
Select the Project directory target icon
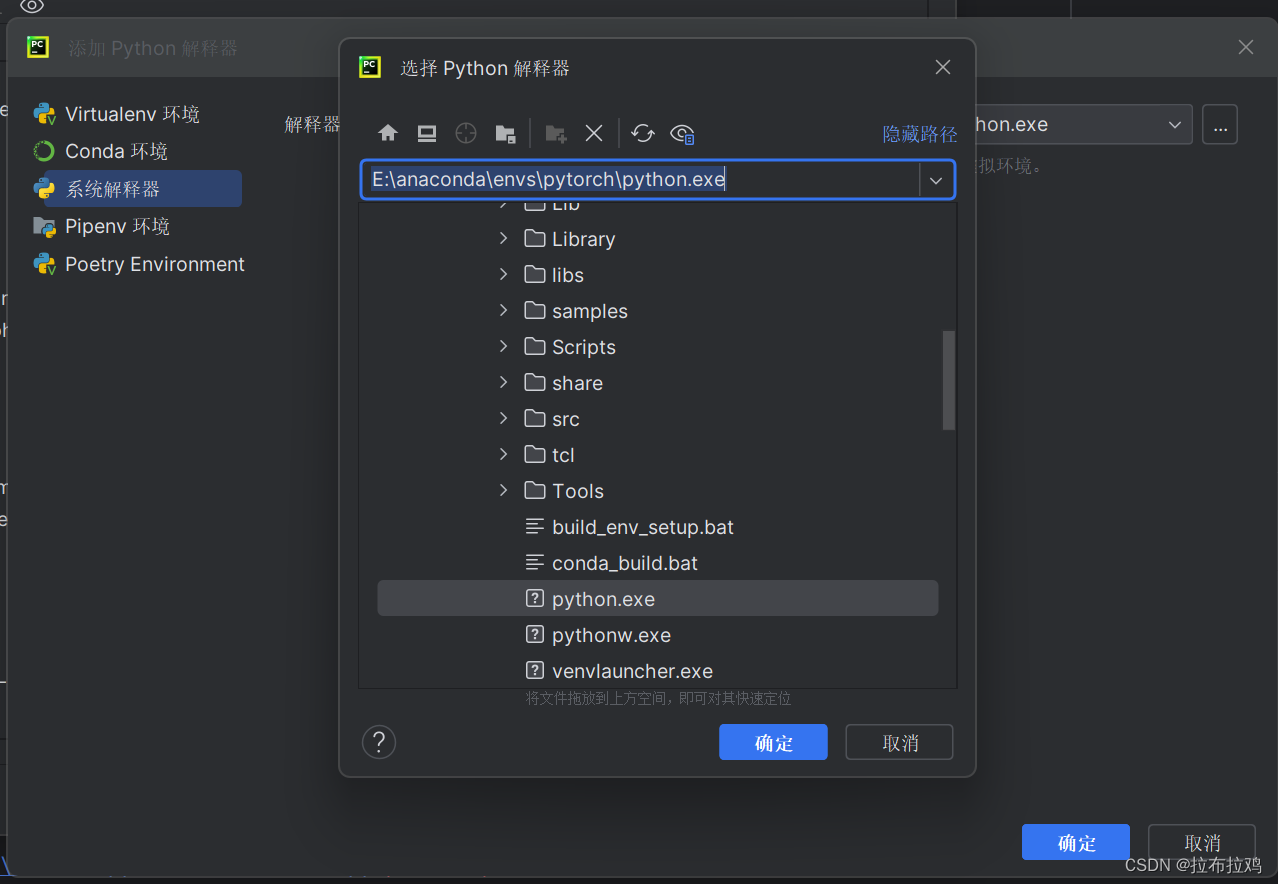point(466,134)
